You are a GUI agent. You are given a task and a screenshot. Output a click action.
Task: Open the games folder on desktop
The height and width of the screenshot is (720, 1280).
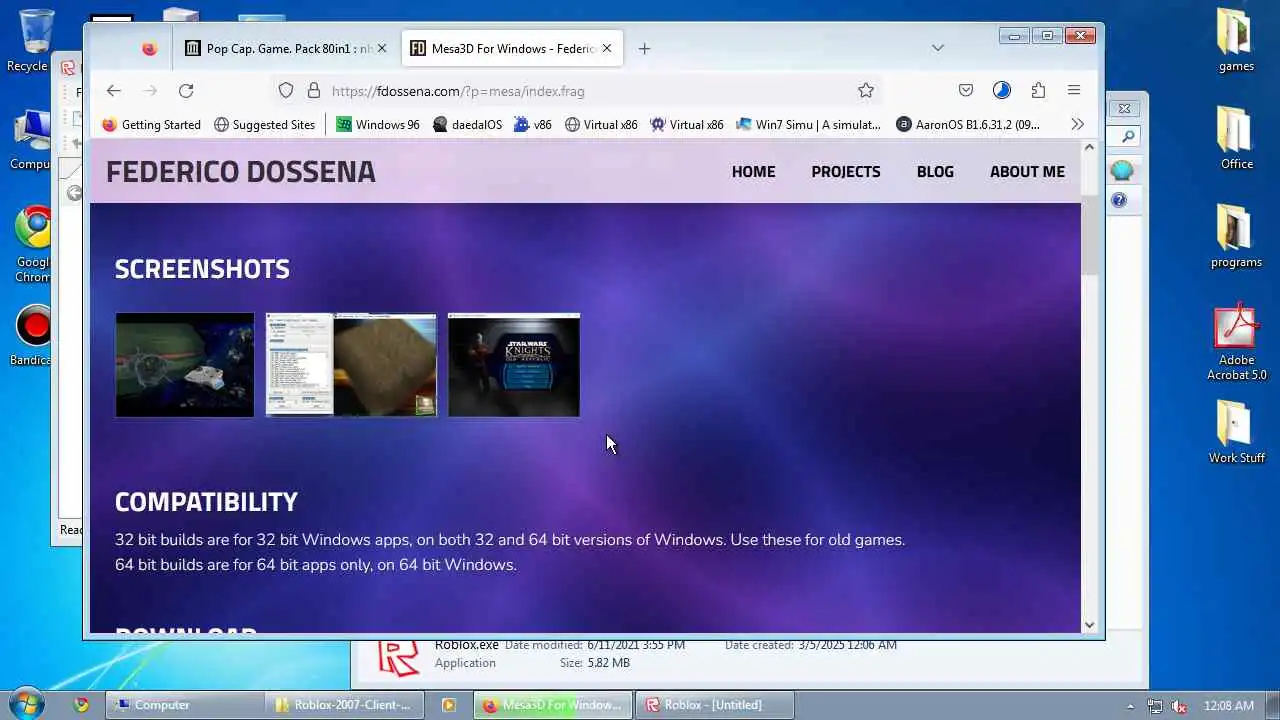click(x=1236, y=41)
